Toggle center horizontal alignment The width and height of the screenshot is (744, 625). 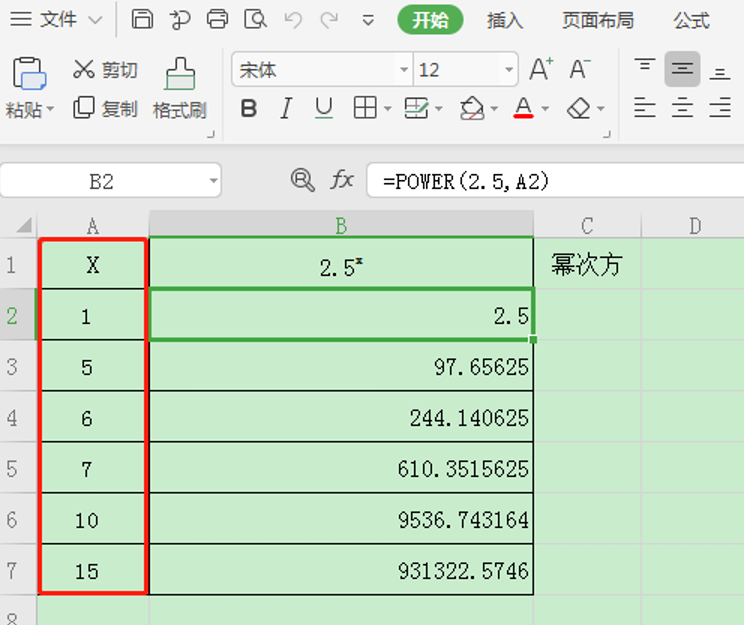pyautogui.click(x=682, y=108)
